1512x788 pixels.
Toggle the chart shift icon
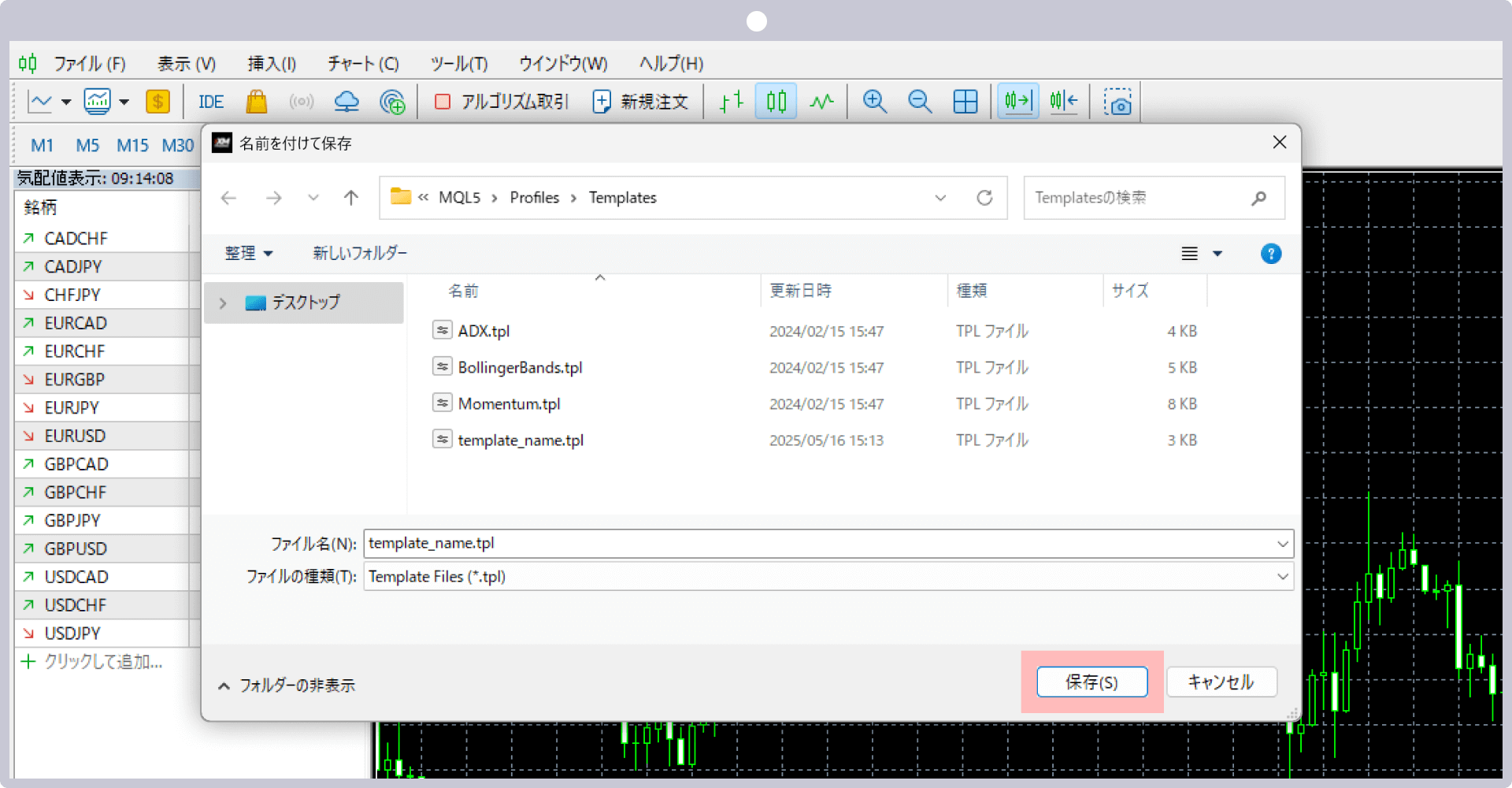tap(1063, 102)
